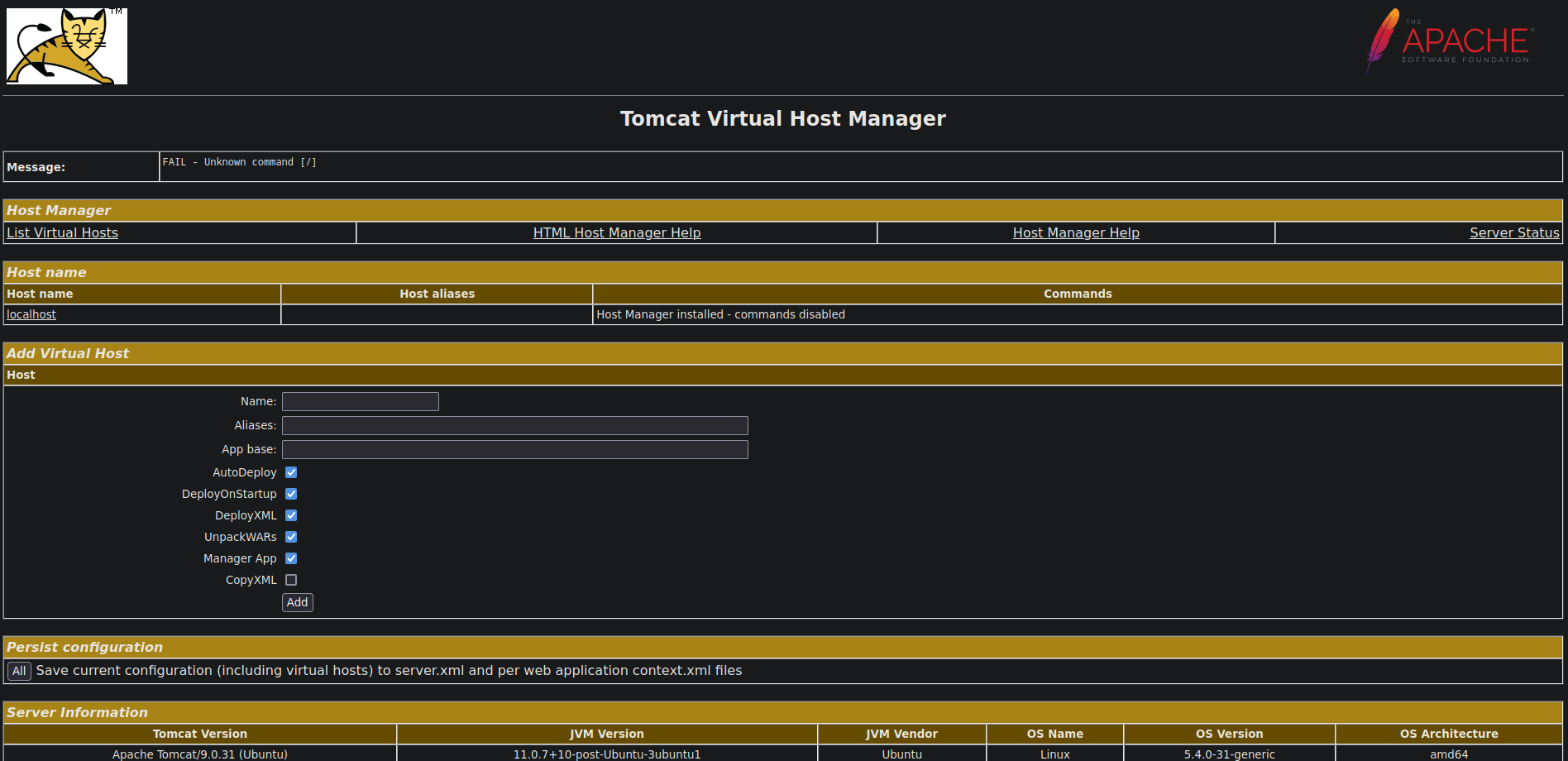Click the 'Add Virtual Host' section title
This screenshot has height=761, width=1568.
[x=68, y=353]
